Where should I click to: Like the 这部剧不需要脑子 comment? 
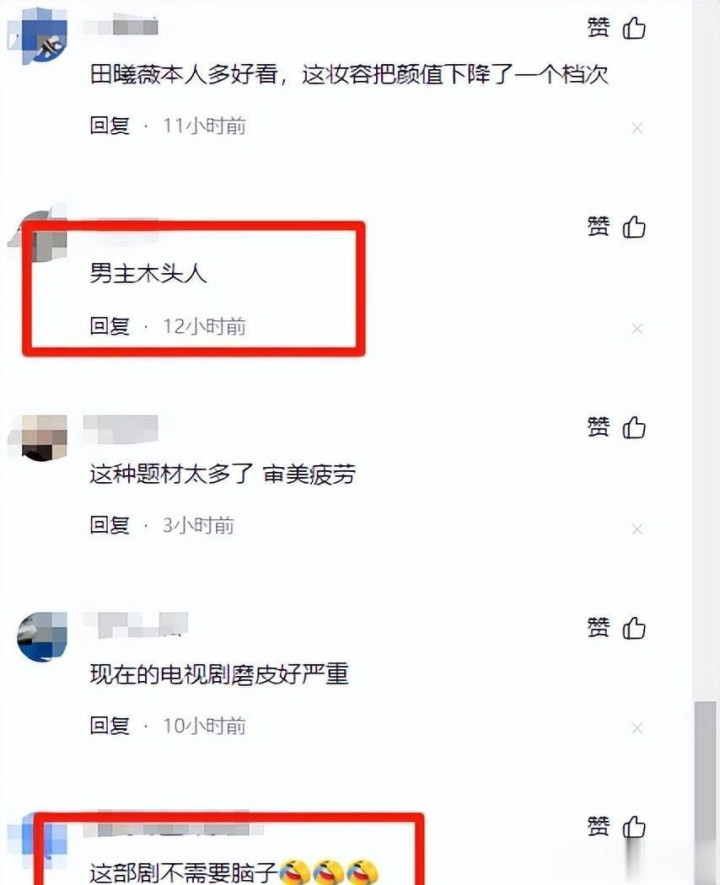(x=634, y=827)
